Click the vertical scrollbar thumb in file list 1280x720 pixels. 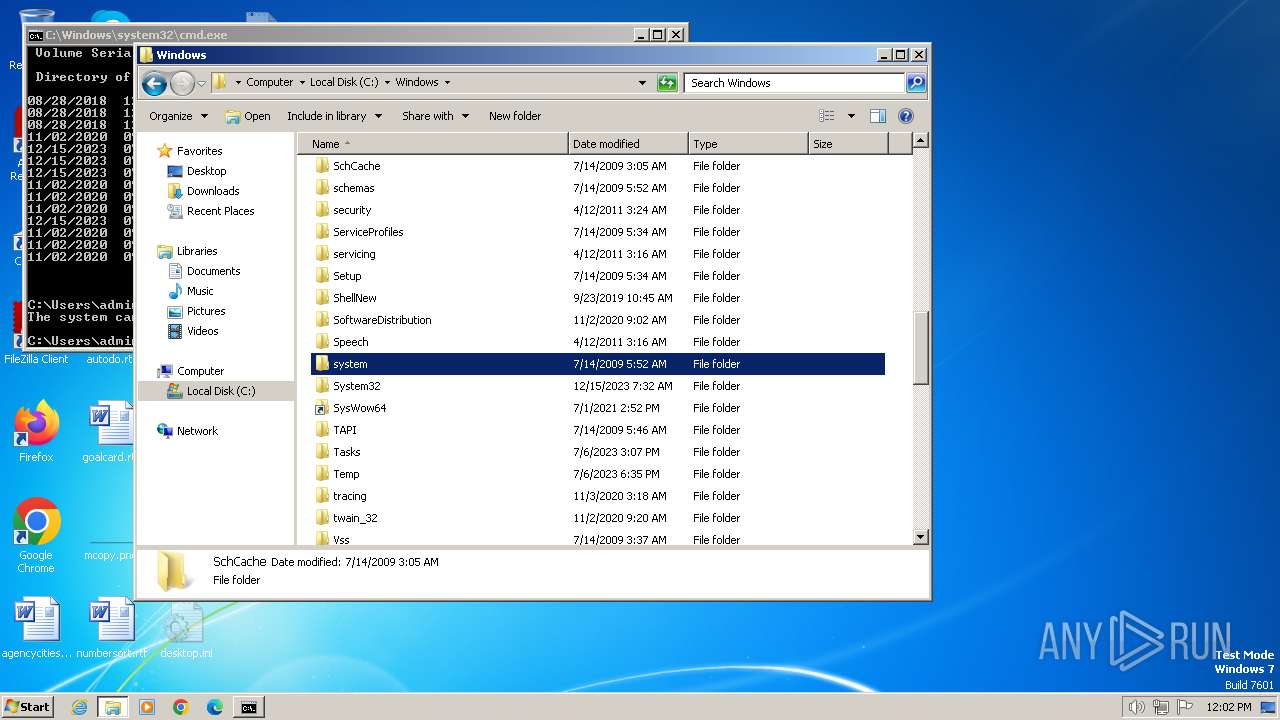pos(921,348)
